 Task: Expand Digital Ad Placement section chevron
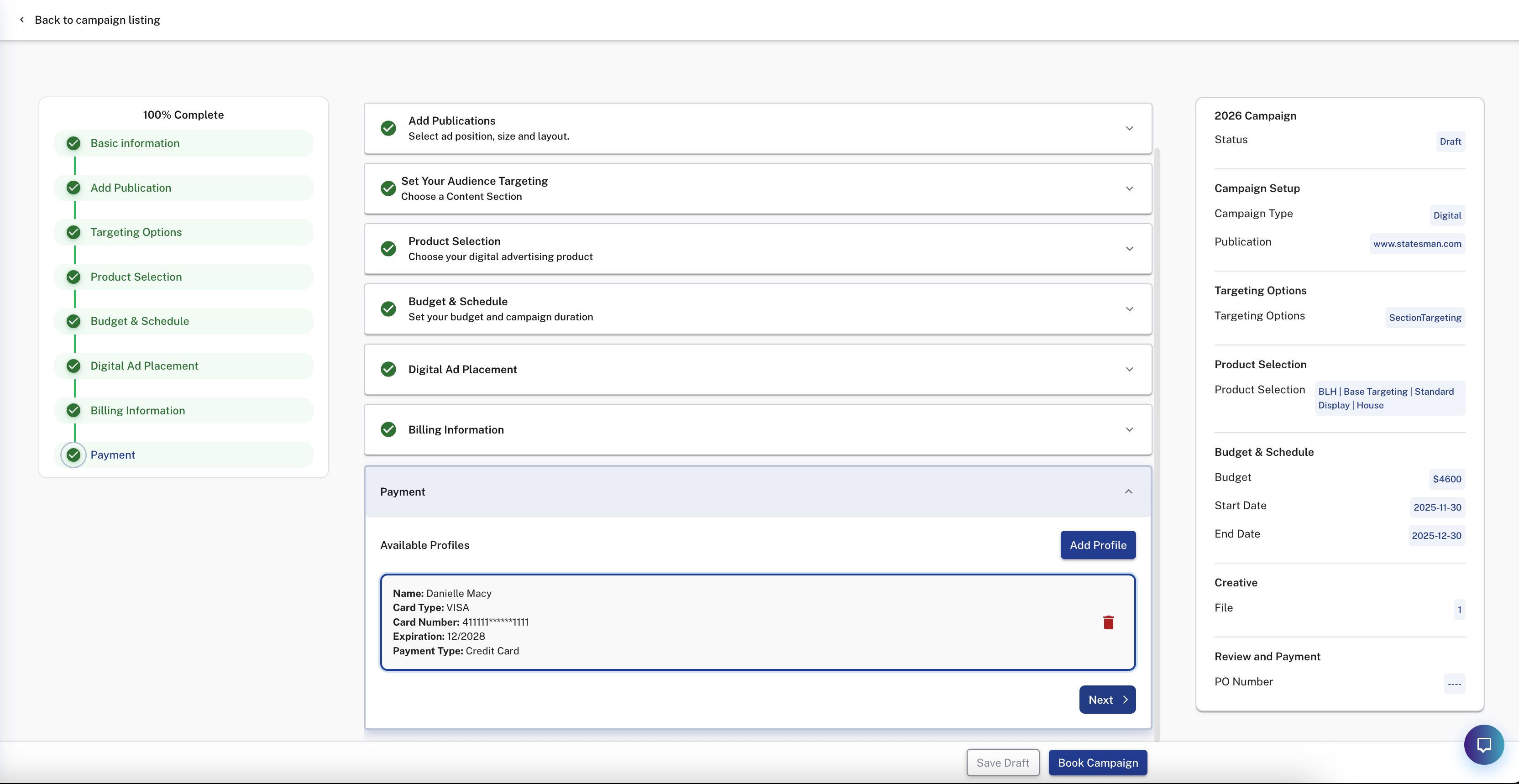click(1129, 369)
